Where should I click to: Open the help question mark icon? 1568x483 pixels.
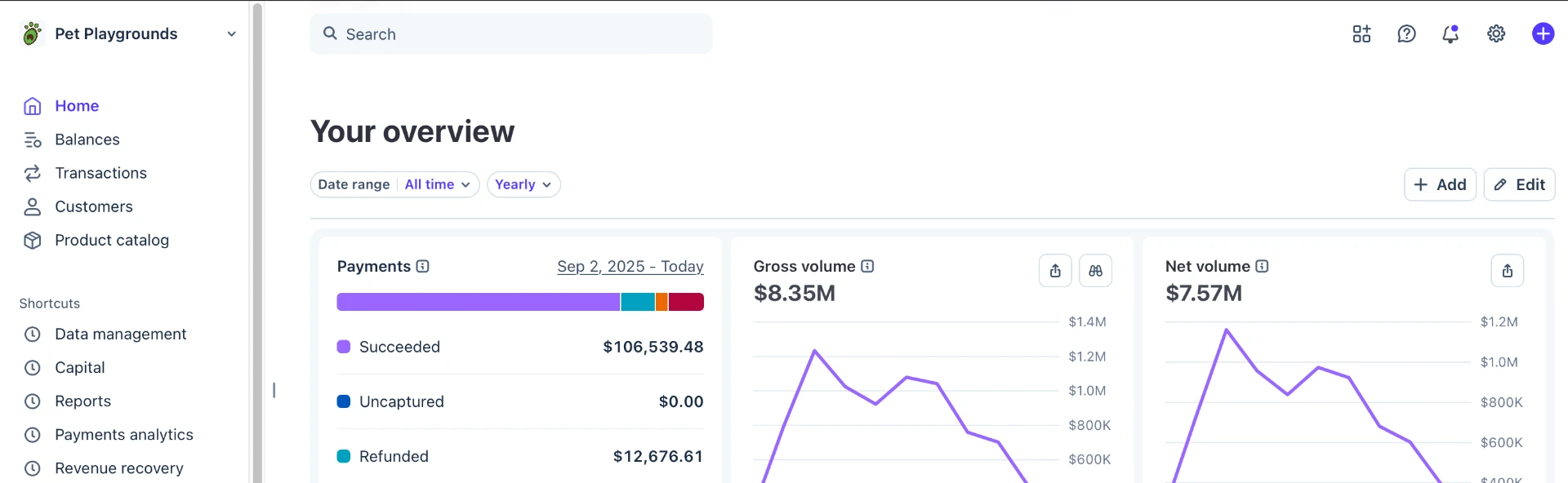click(1406, 33)
